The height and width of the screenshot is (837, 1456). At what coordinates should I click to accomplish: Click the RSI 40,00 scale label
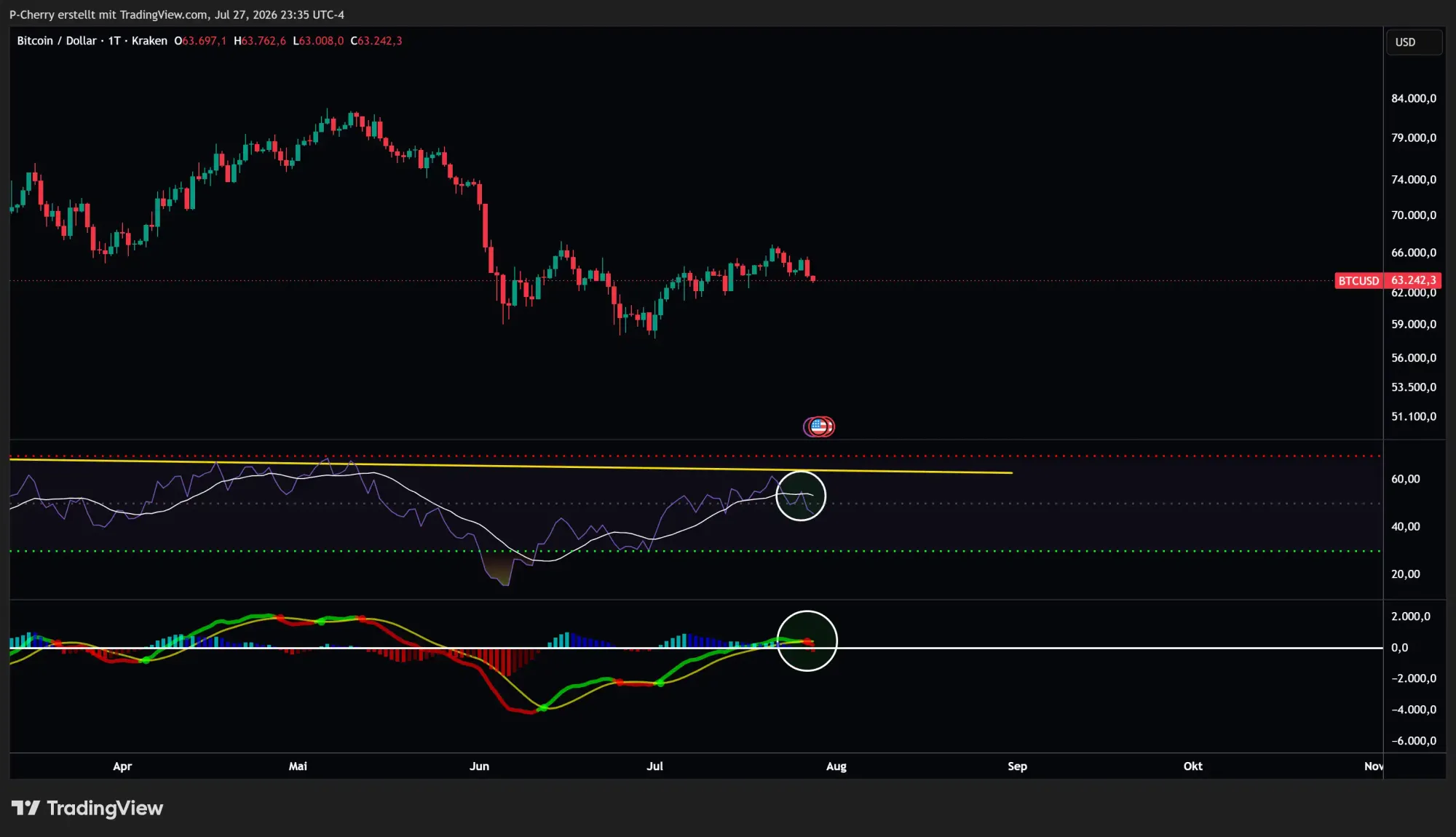click(1405, 526)
